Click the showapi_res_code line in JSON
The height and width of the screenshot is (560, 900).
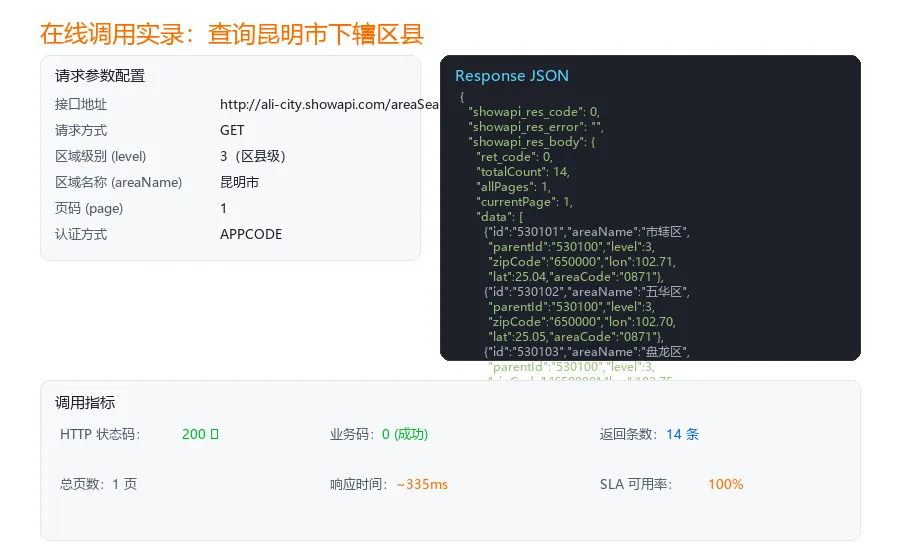coord(534,111)
